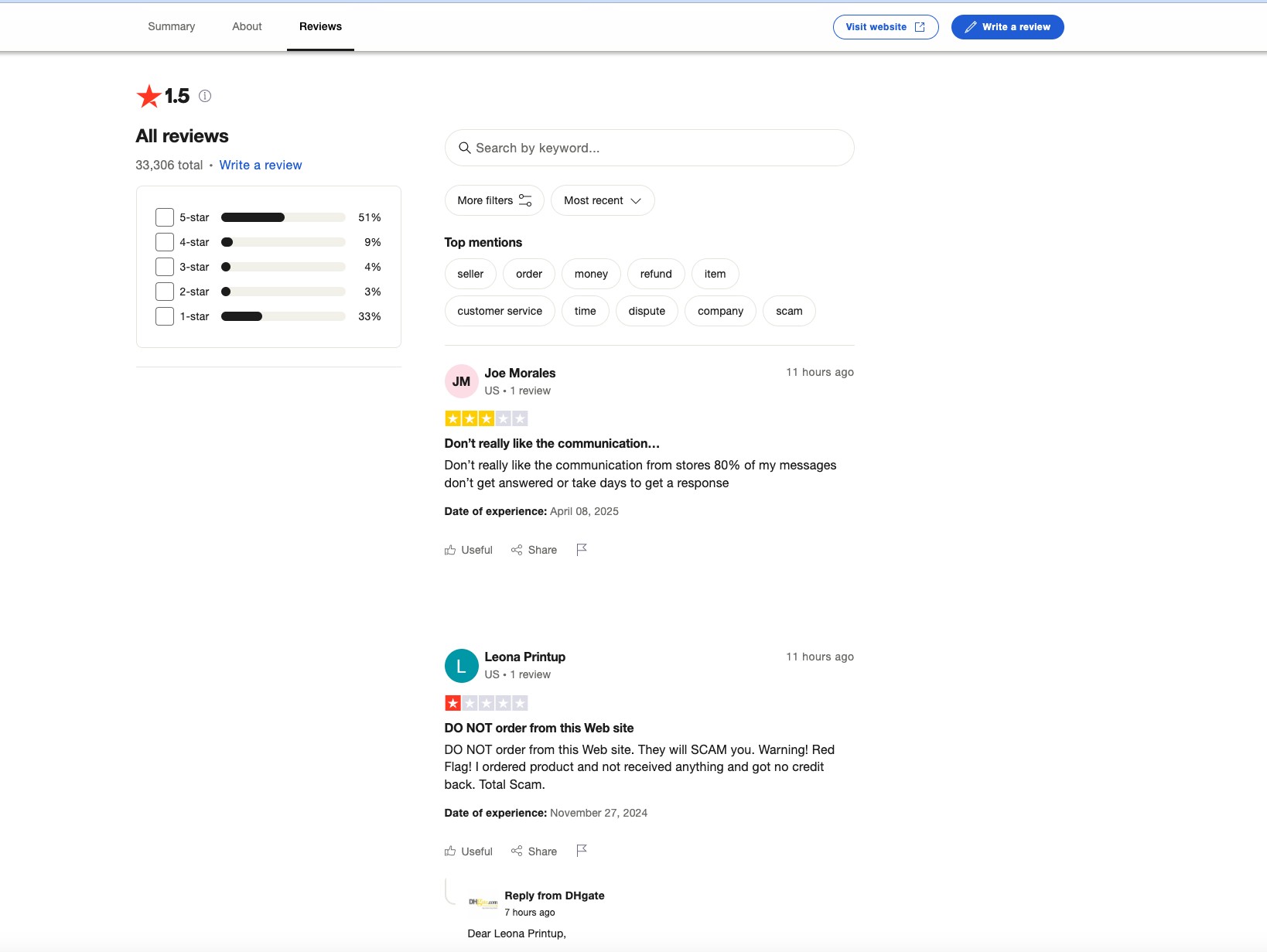Screen dimensions: 1267x952
Task: Check the 1-star filter checkbox
Action: tap(165, 316)
